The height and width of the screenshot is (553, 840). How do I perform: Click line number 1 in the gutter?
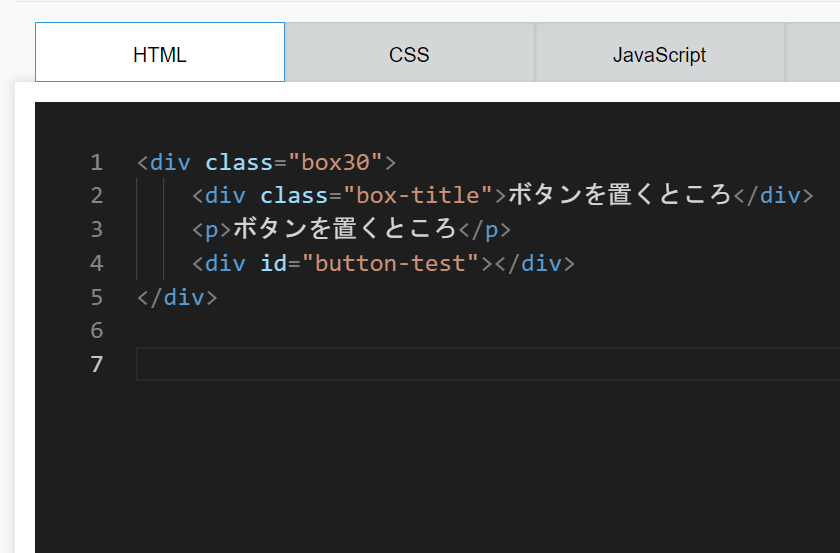96,162
